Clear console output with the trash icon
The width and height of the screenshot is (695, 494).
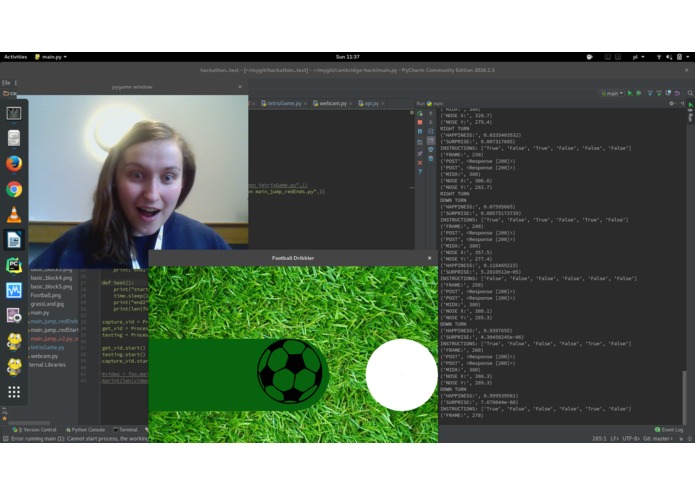click(x=430, y=158)
